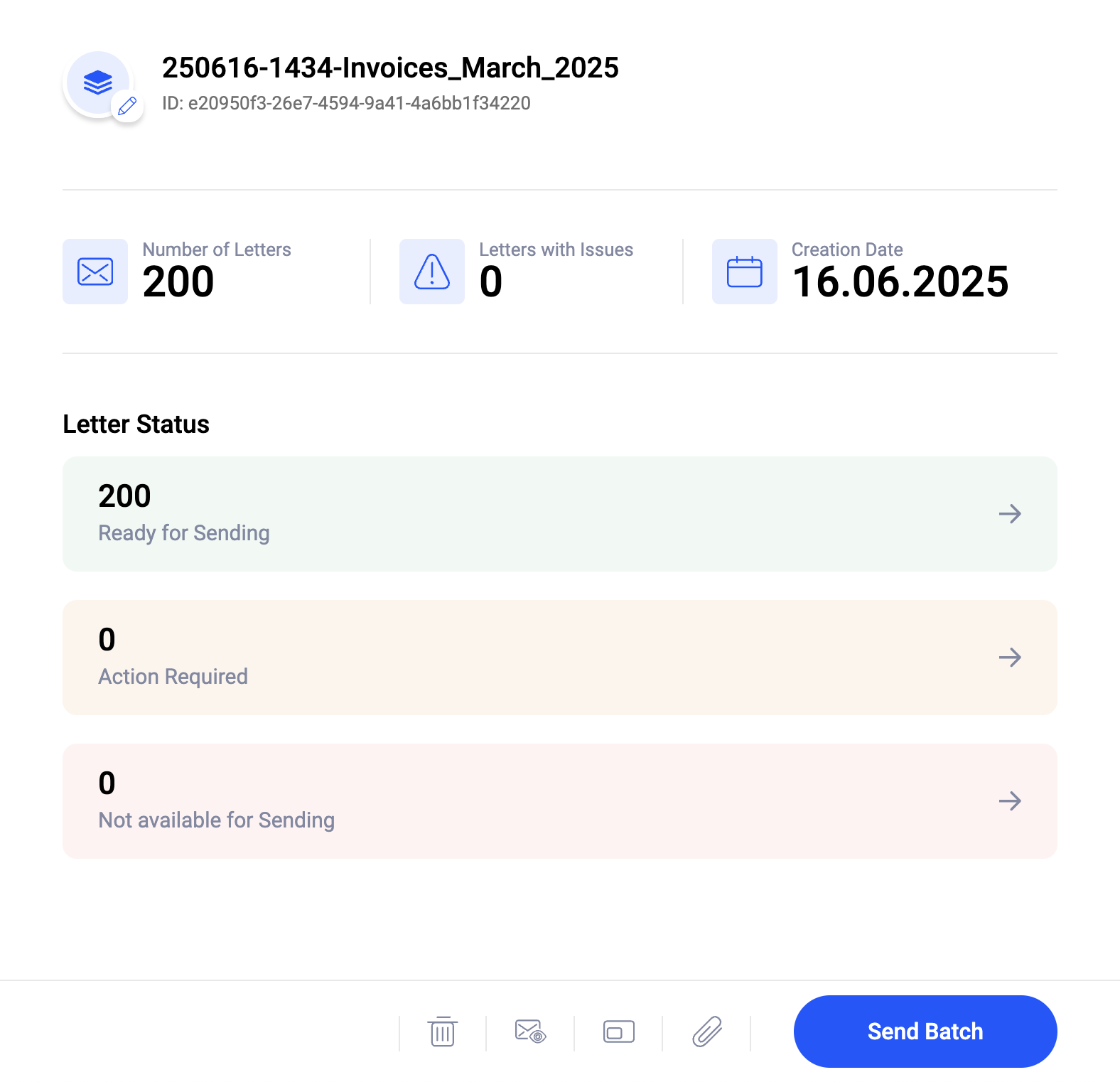
Task: Open the Not available for Sending card
Action: point(560,800)
